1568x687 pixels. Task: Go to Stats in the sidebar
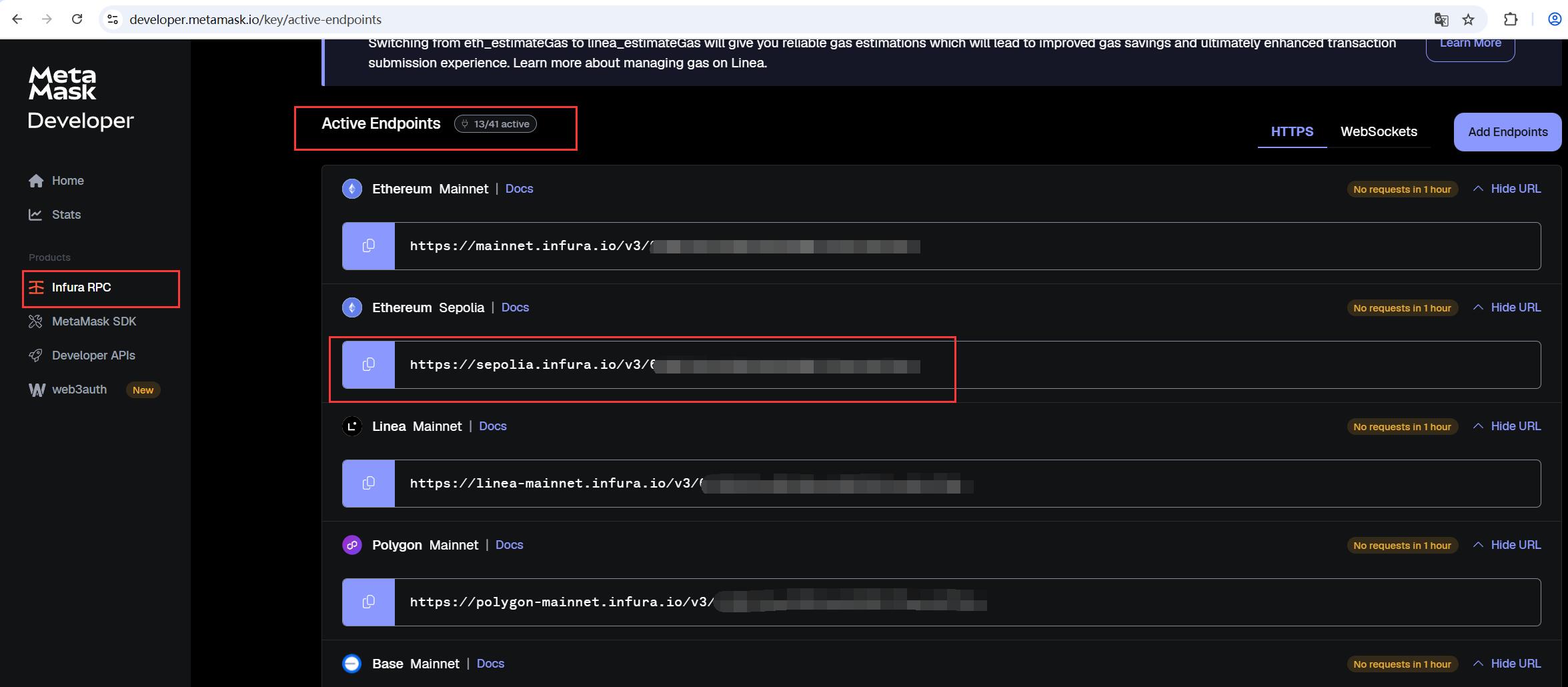66,215
